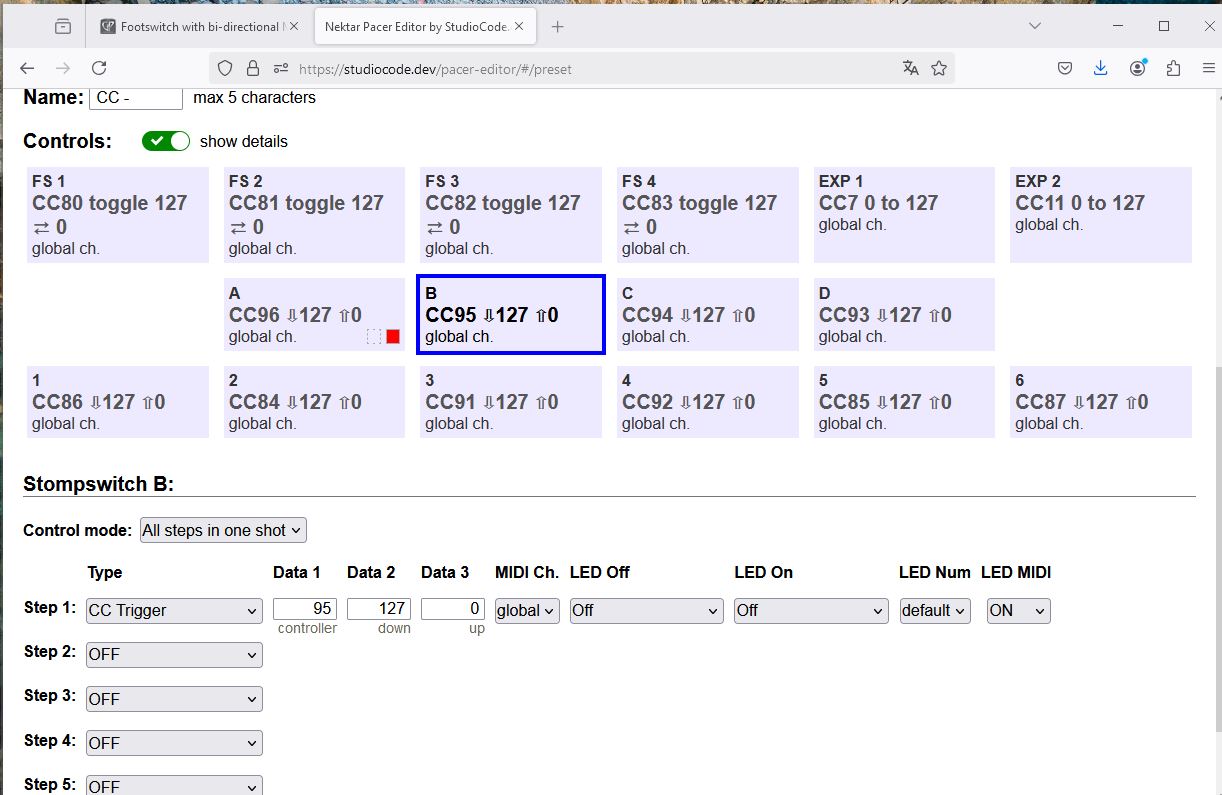The width and height of the screenshot is (1222, 795).
Task: Open the LED Num default dropdown
Action: point(935,610)
